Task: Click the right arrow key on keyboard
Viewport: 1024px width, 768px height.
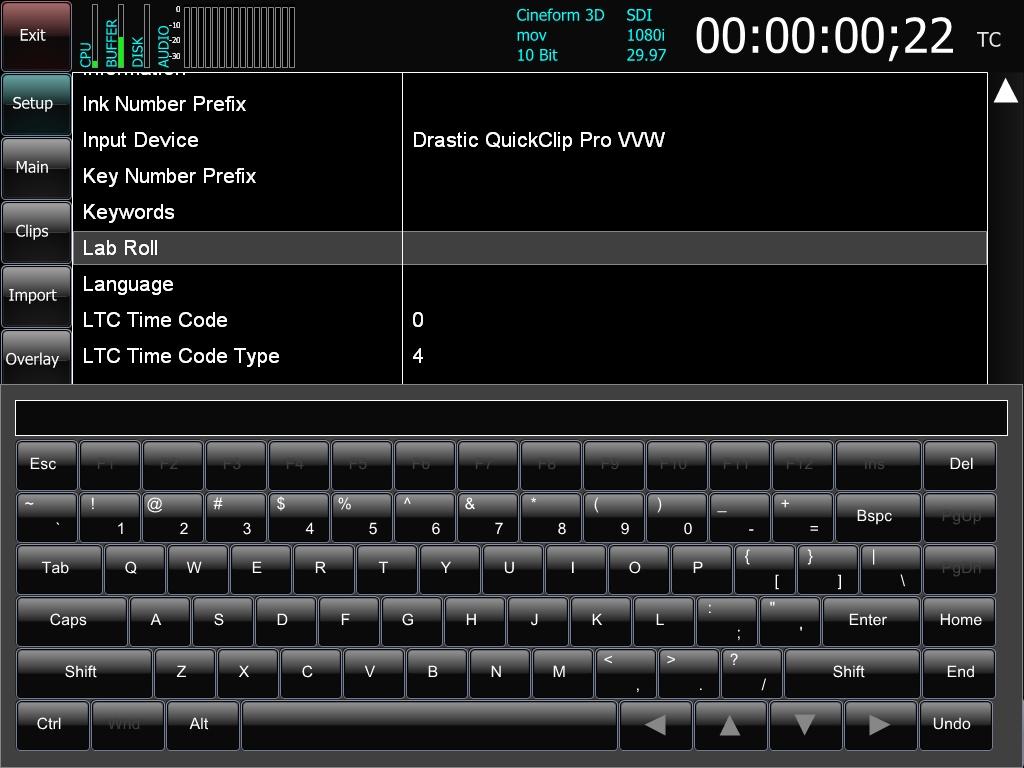Action: click(x=880, y=725)
